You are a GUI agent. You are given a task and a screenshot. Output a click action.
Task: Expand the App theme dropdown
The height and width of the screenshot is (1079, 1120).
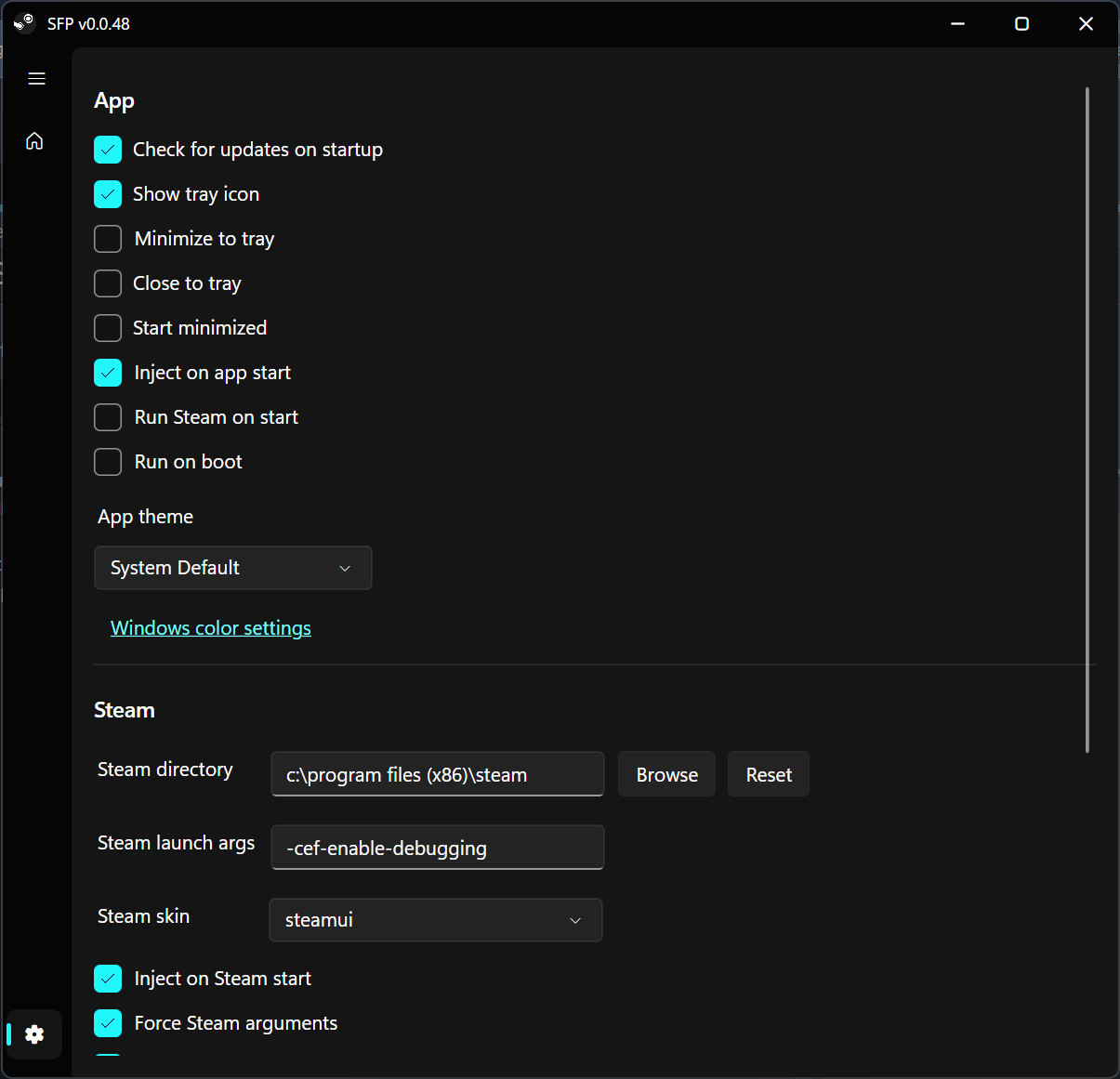click(232, 568)
